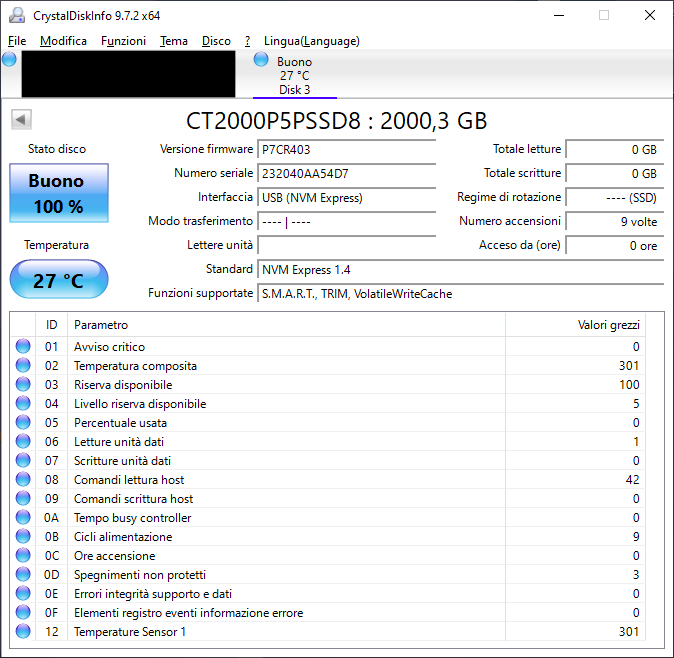Image resolution: width=674 pixels, height=658 pixels.
Task: Click the blue status orb beside the redacted disk
Action: coord(9,59)
